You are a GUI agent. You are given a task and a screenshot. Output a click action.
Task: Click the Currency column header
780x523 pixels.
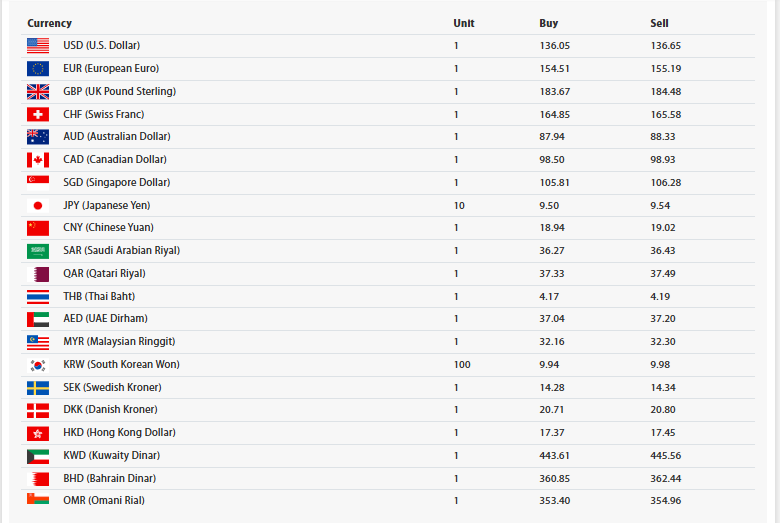(49, 23)
